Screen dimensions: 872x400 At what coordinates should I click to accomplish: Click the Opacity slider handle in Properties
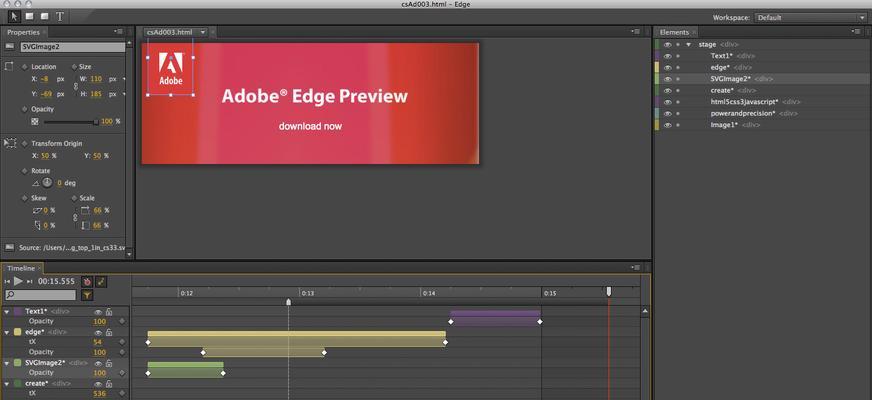tap(96, 121)
